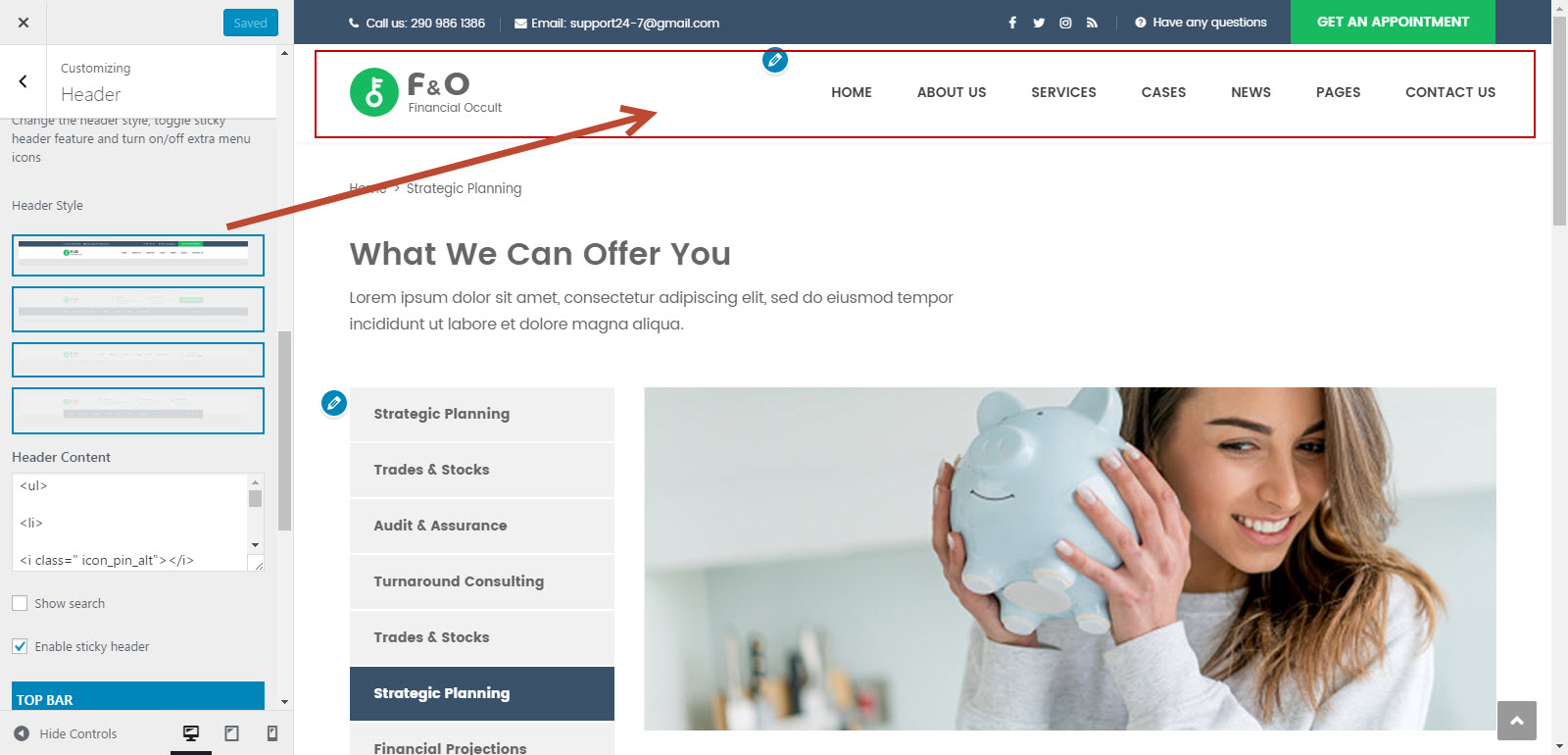1568x755 pixels.
Task: Open the RSS feed icon
Action: (1092, 23)
